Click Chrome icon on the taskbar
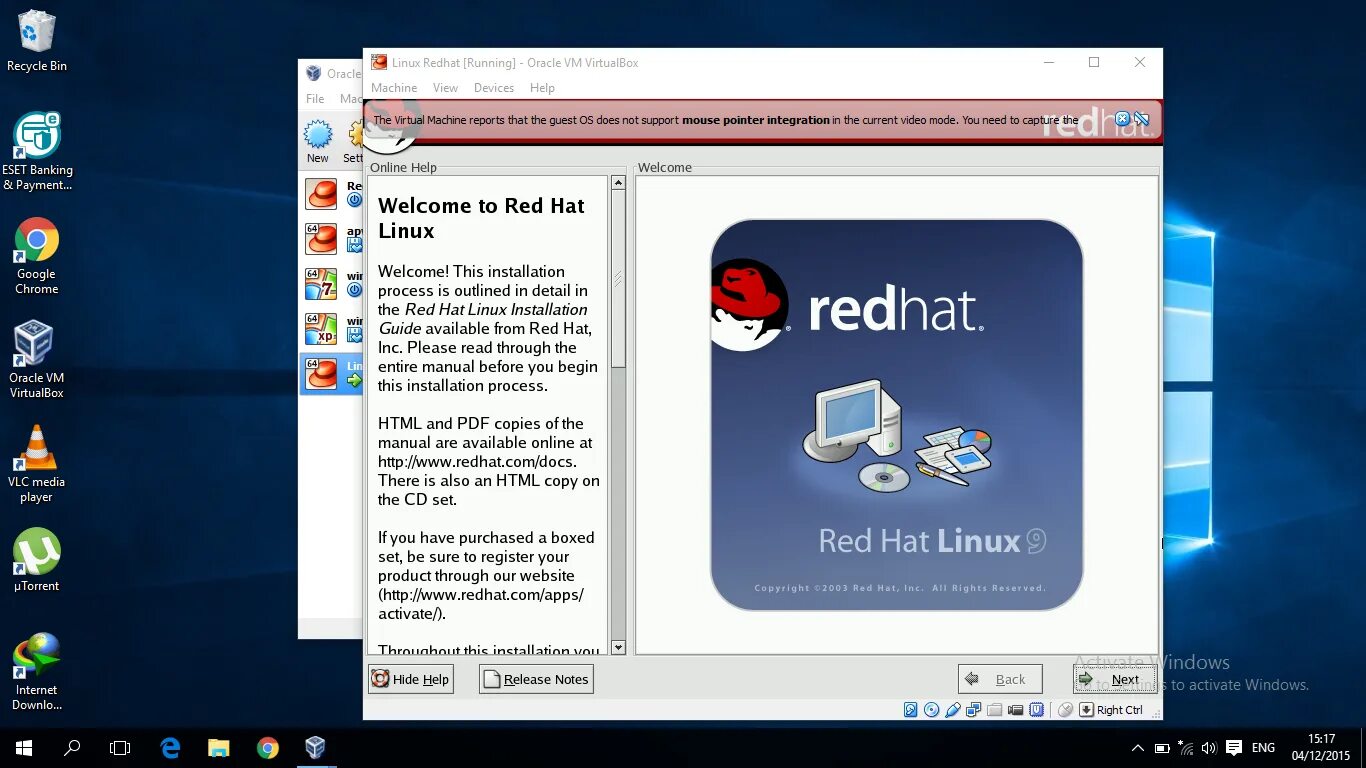Screen dimensions: 1366x768 click(x=267, y=747)
